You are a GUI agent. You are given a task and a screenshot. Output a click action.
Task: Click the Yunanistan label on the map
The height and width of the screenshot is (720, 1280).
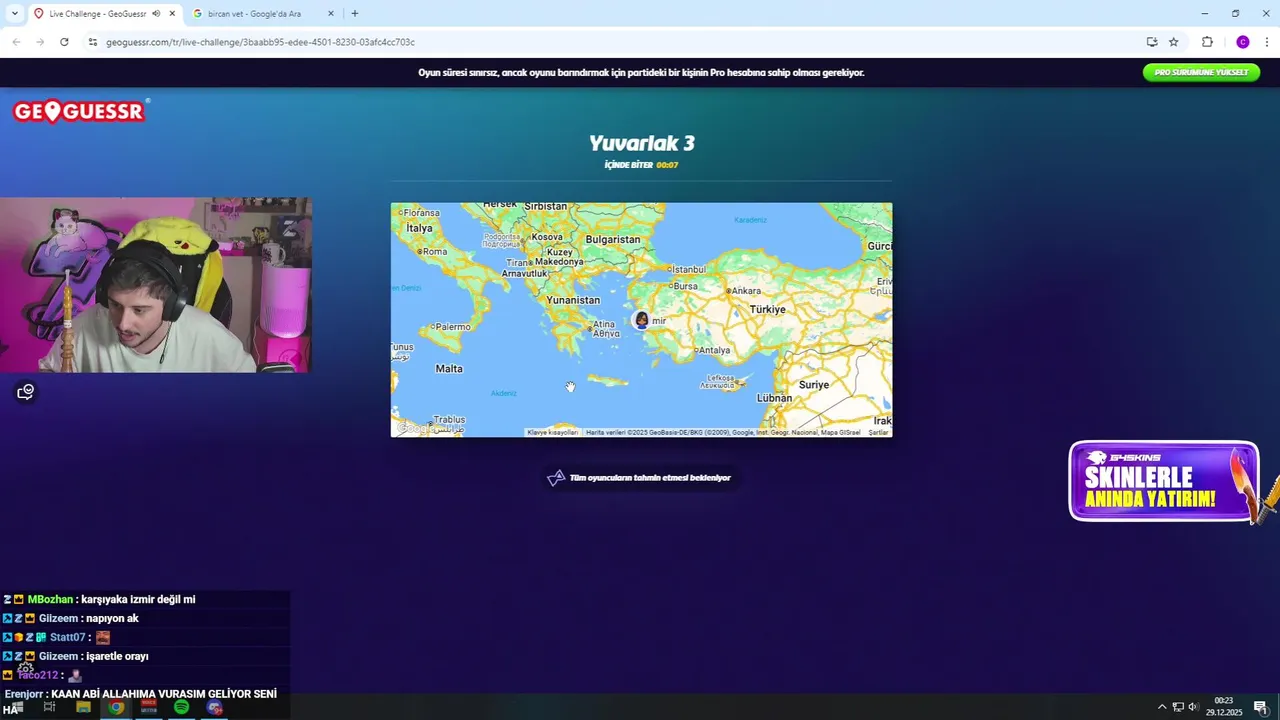tap(573, 300)
